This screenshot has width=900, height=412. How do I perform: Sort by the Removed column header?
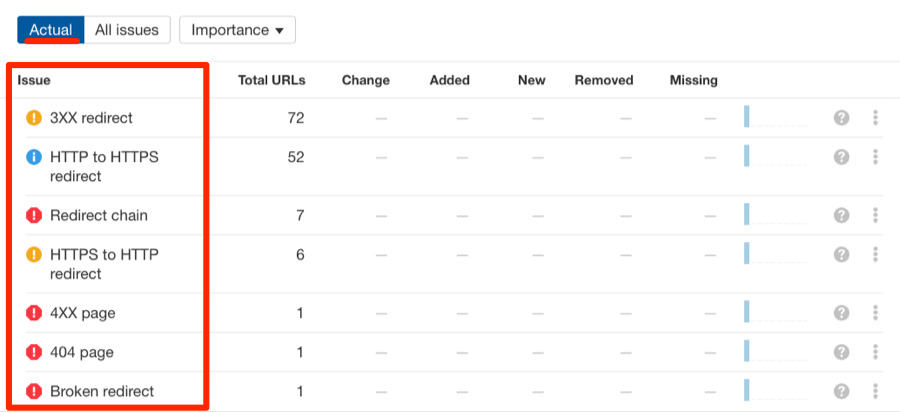[x=603, y=80]
